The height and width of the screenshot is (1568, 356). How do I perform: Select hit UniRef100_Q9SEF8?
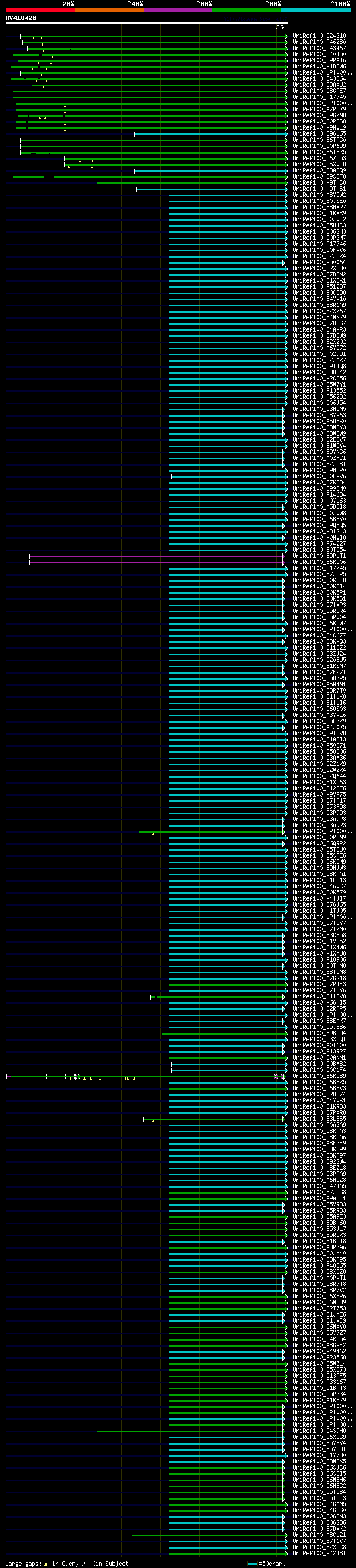(319, 176)
